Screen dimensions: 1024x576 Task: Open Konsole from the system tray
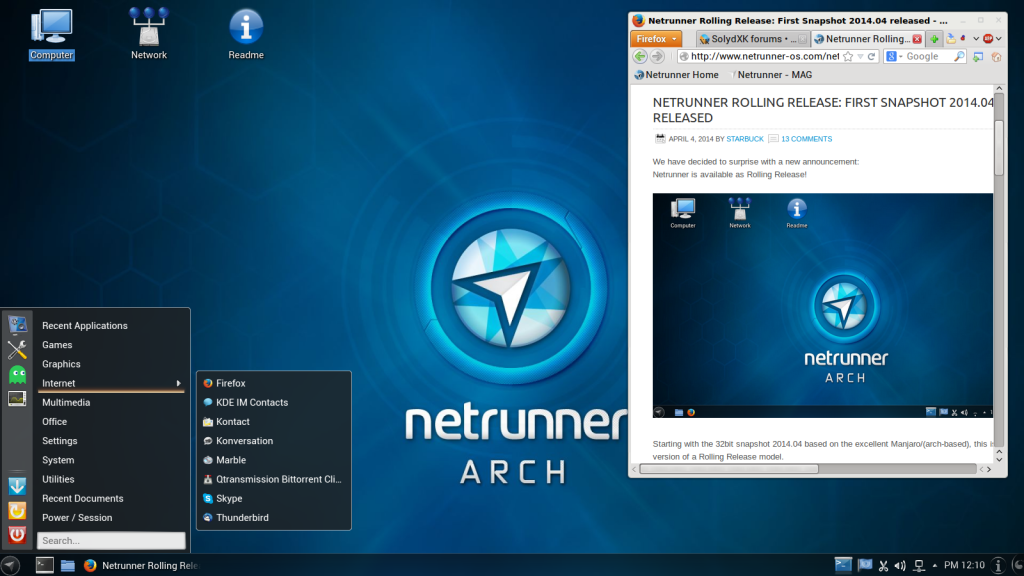coord(843,565)
